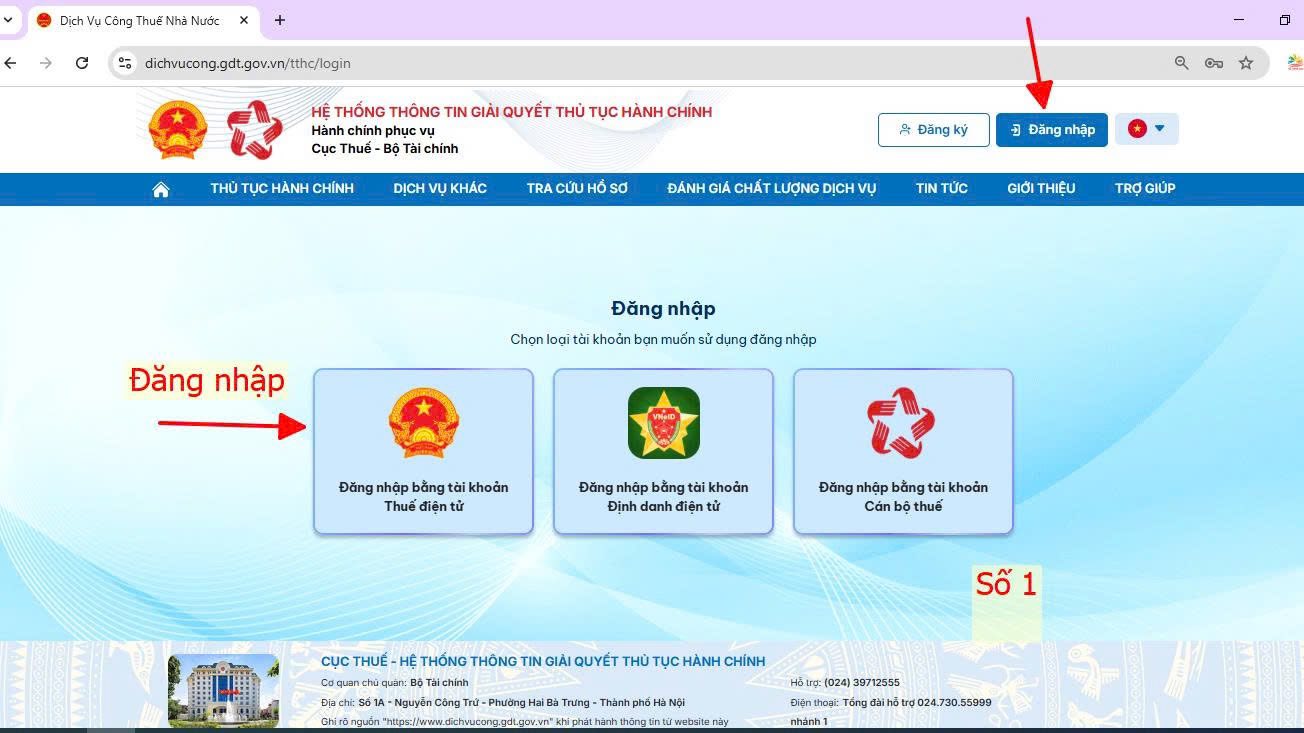The width and height of the screenshot is (1304, 733).
Task: Open the GIỚI THIỆU menu
Action: coord(1041,188)
